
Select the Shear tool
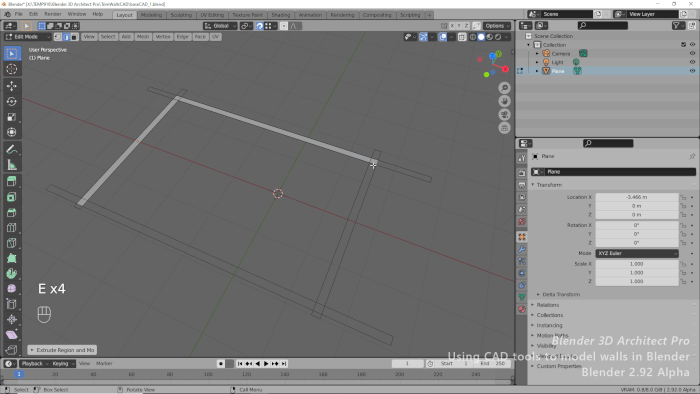pos(12,334)
